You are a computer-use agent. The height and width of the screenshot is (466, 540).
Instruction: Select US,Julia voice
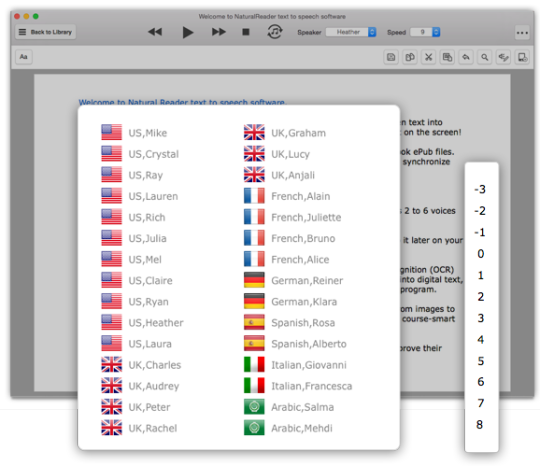click(x=134, y=238)
